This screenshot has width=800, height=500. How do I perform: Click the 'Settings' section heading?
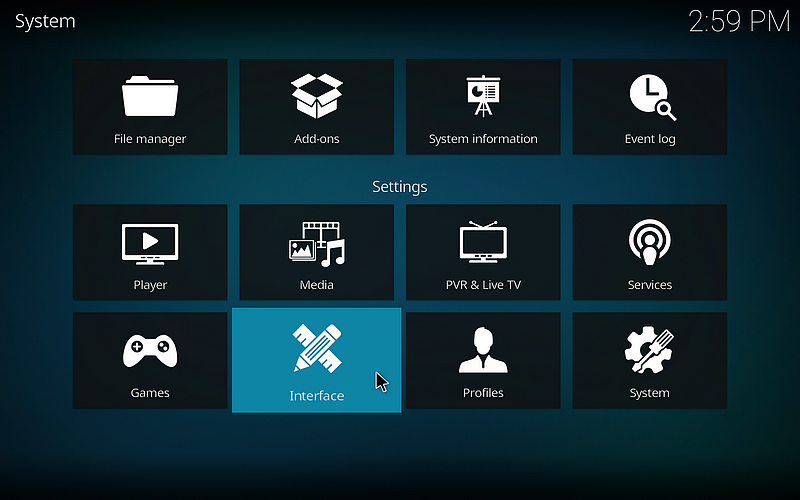(x=399, y=187)
